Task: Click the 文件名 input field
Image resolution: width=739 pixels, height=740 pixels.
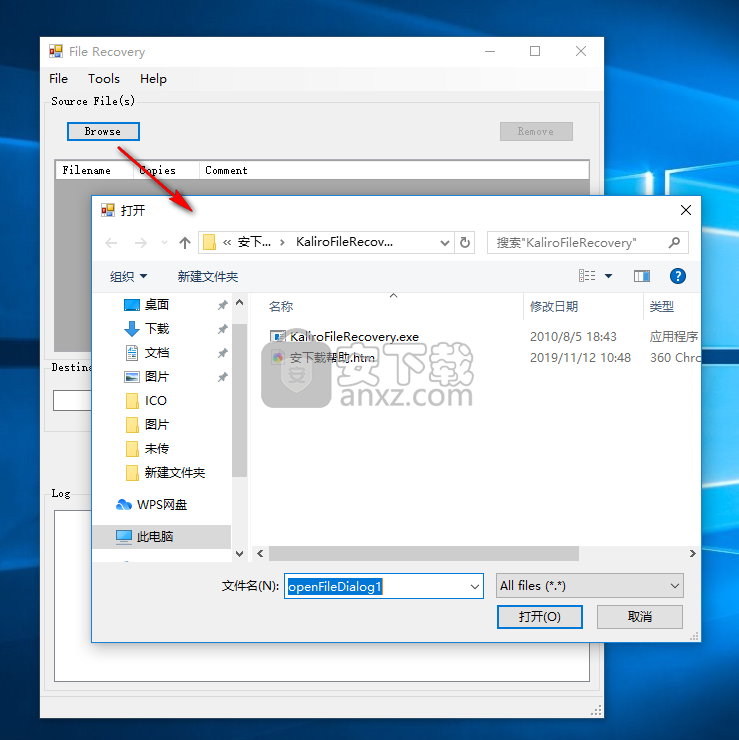Action: tap(378, 586)
